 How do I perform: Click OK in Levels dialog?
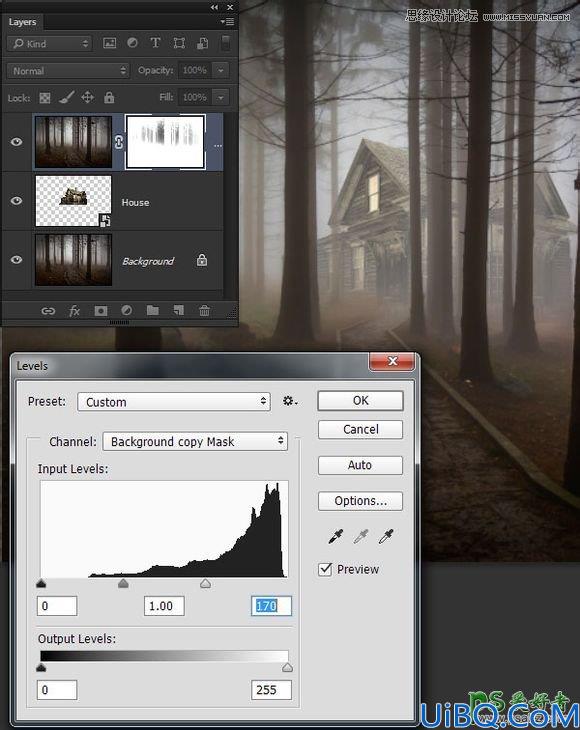(360, 401)
